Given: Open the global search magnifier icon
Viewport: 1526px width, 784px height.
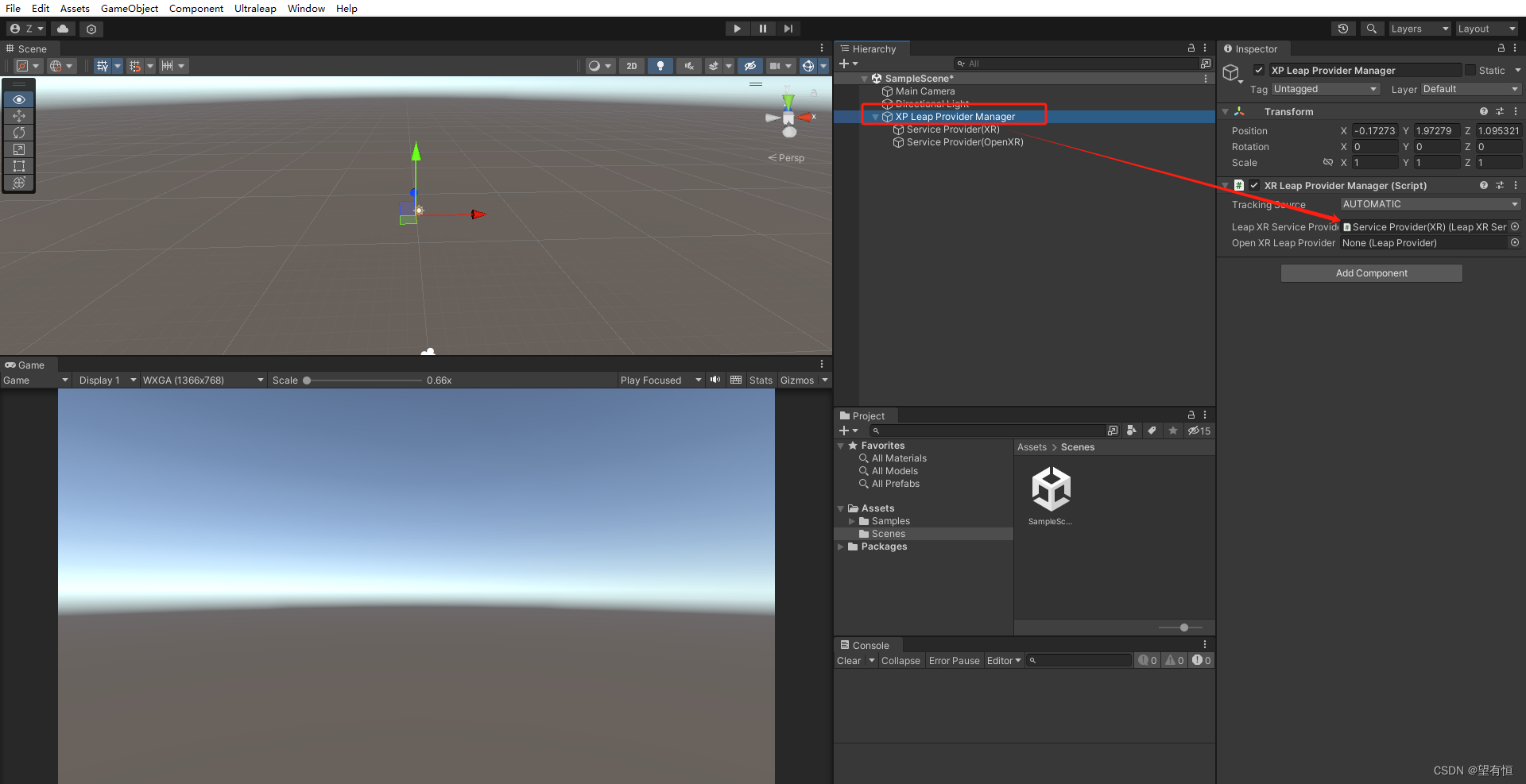Looking at the screenshot, I should click(x=1371, y=29).
